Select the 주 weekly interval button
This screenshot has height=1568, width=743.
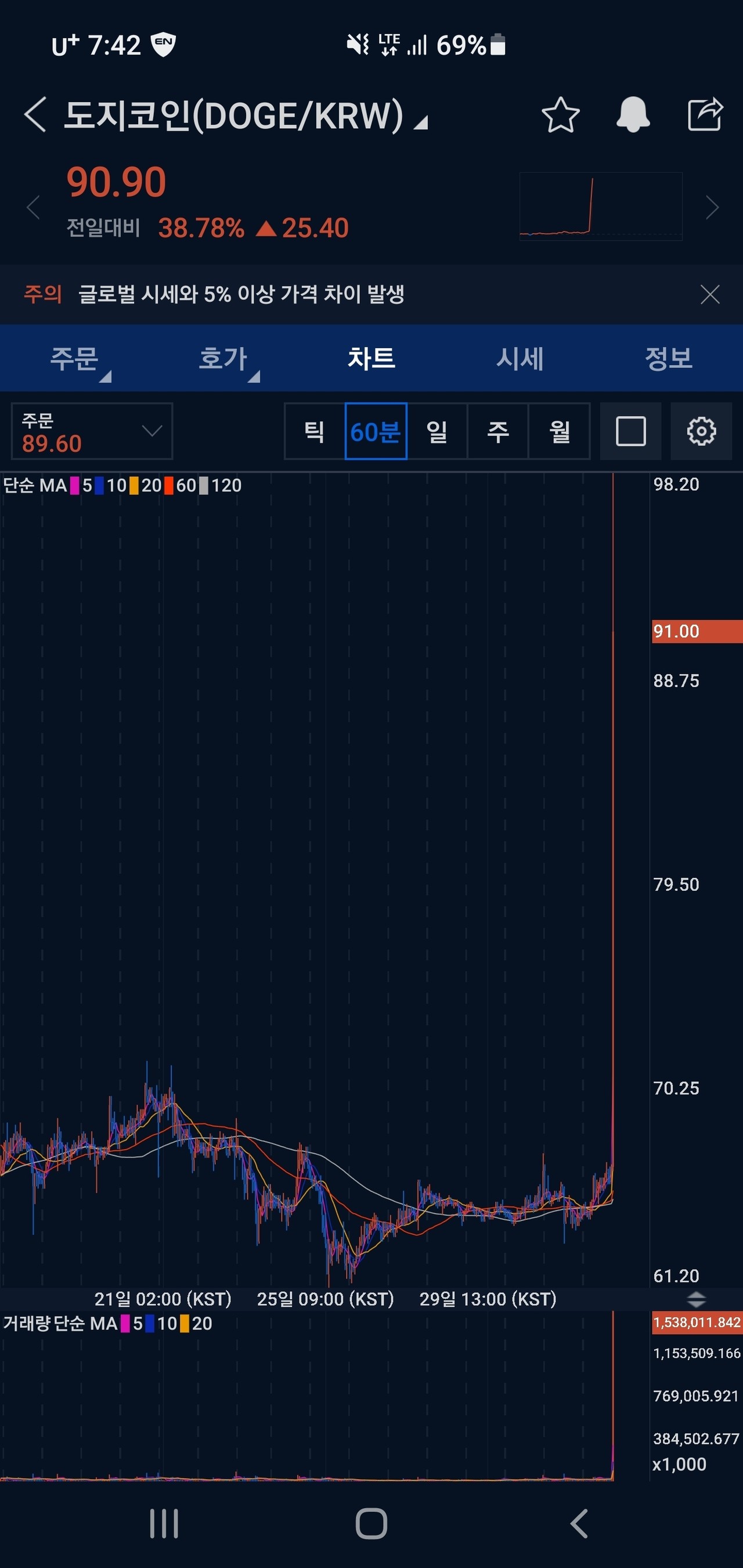497,431
